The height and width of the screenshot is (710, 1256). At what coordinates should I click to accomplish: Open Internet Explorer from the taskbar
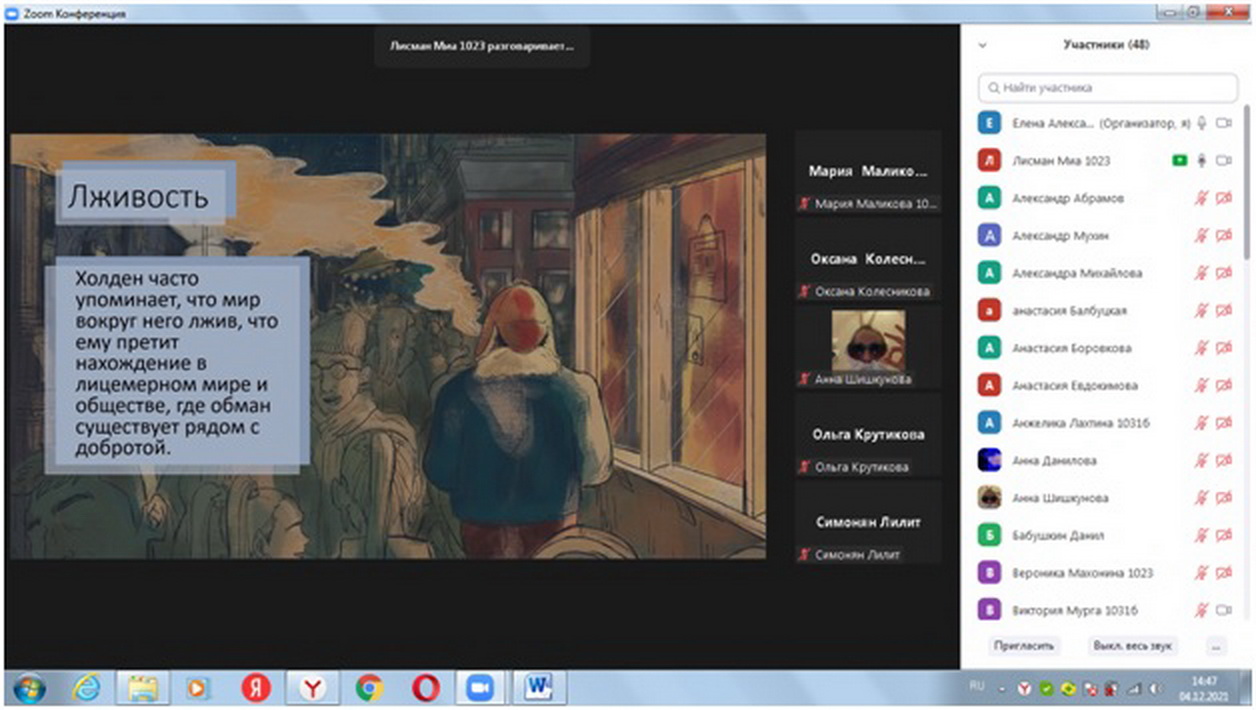[x=86, y=688]
